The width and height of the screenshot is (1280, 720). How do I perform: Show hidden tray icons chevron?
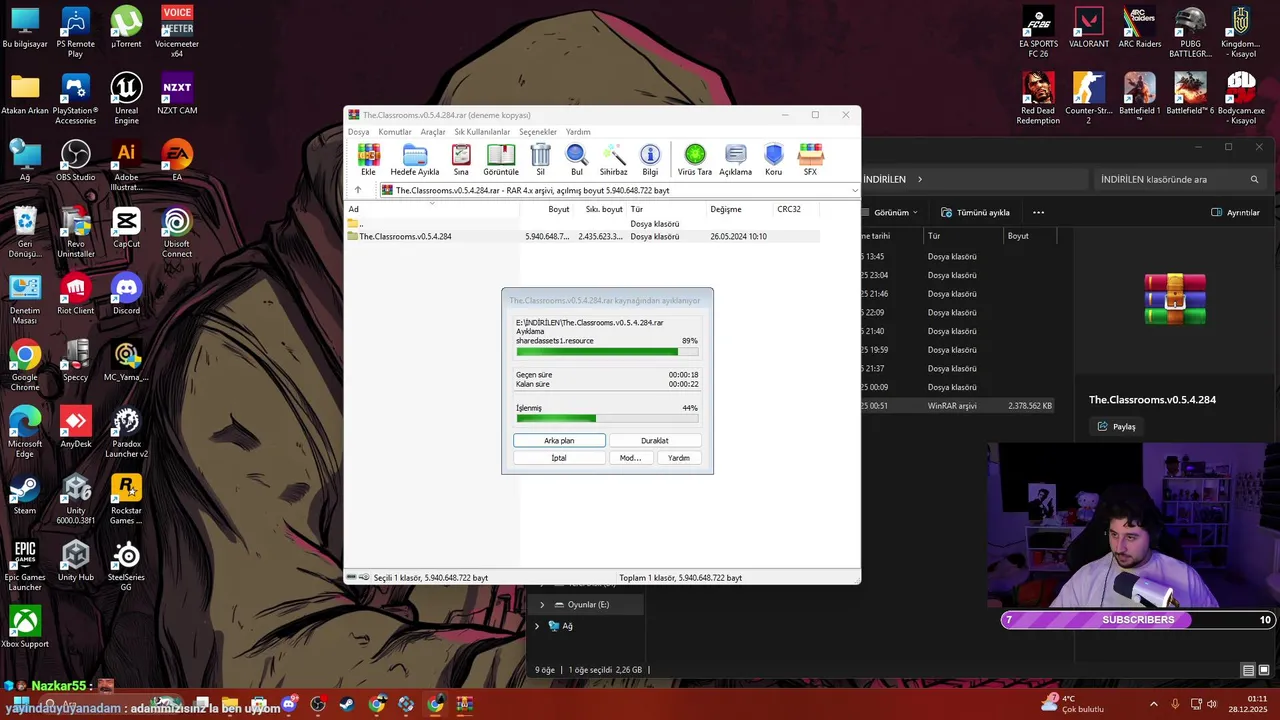point(1153,704)
